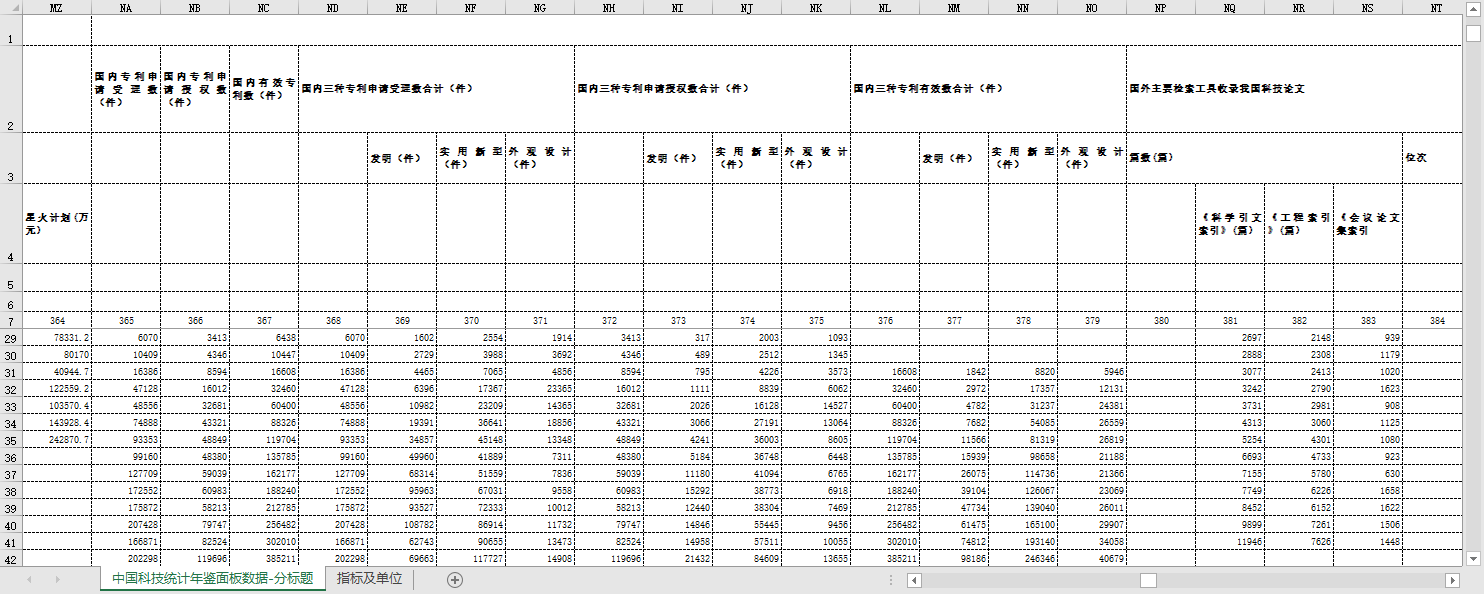Click the vertical scrollbar thumb

pos(1473,33)
